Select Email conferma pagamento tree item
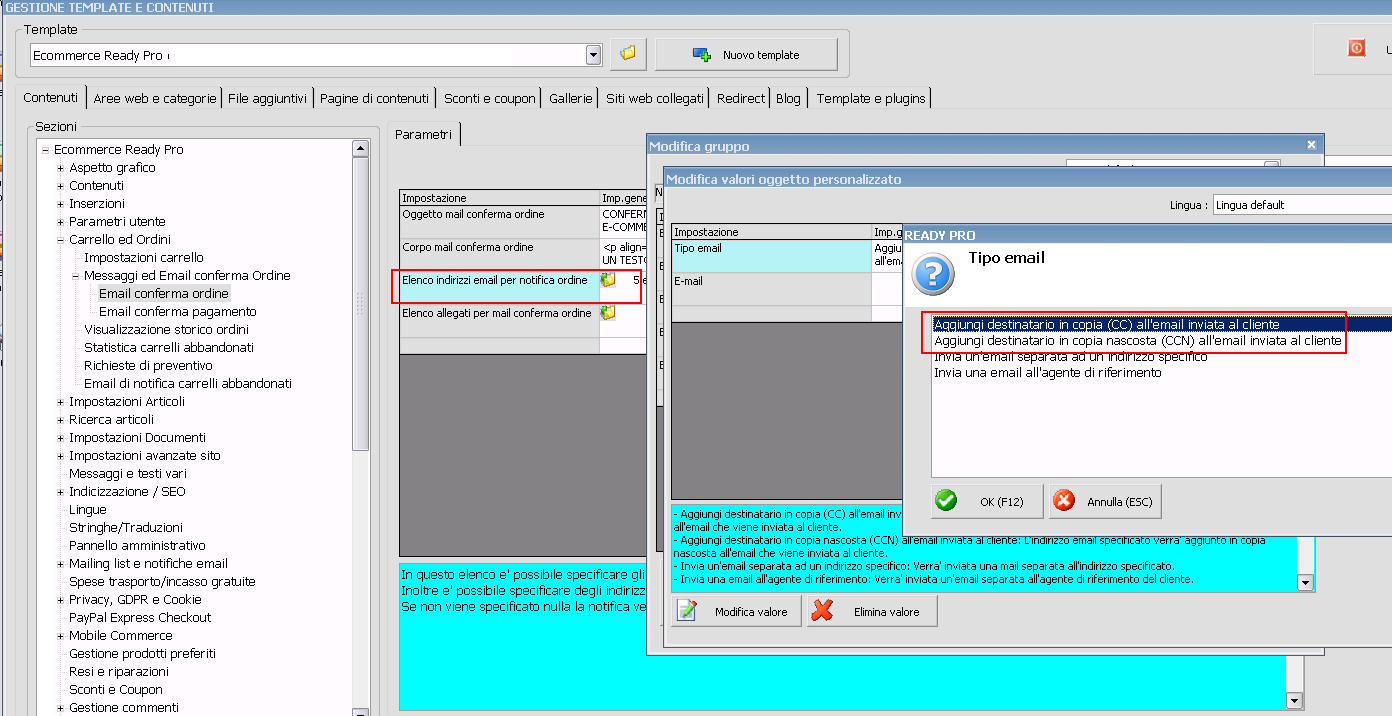1392x716 pixels. [x=178, y=311]
